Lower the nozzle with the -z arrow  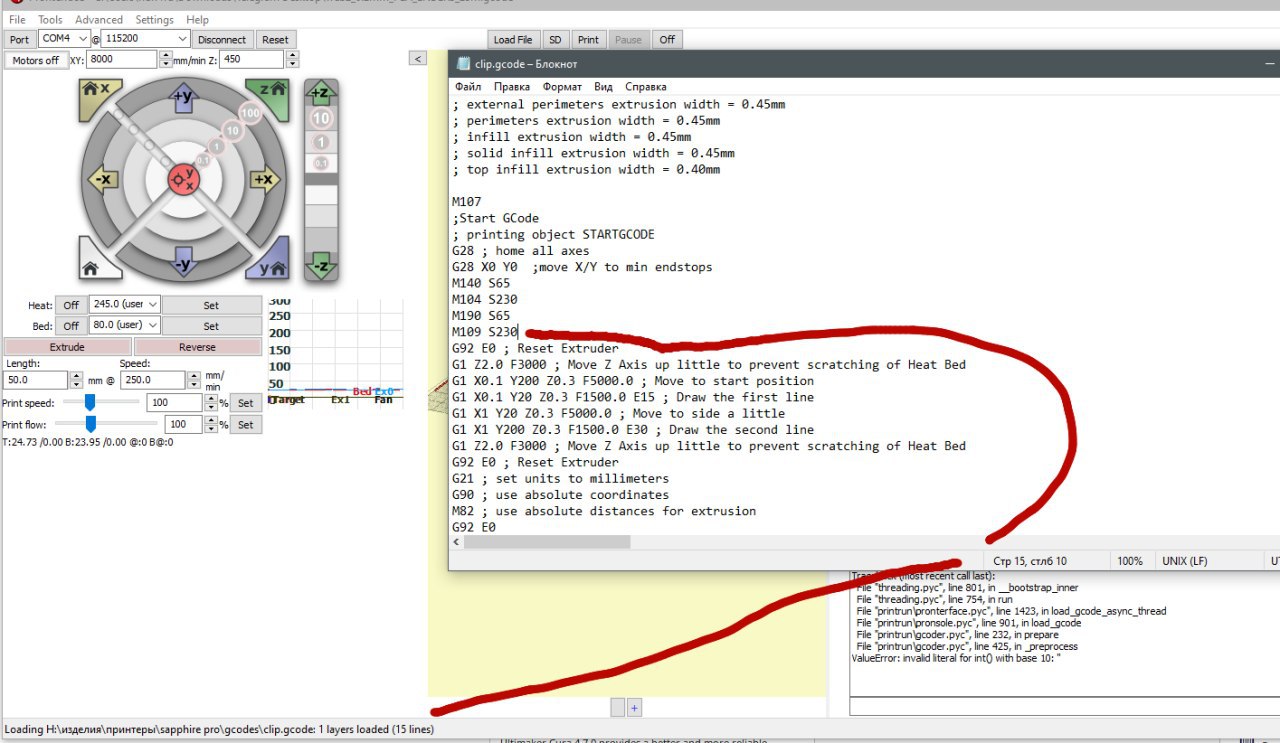click(x=321, y=266)
